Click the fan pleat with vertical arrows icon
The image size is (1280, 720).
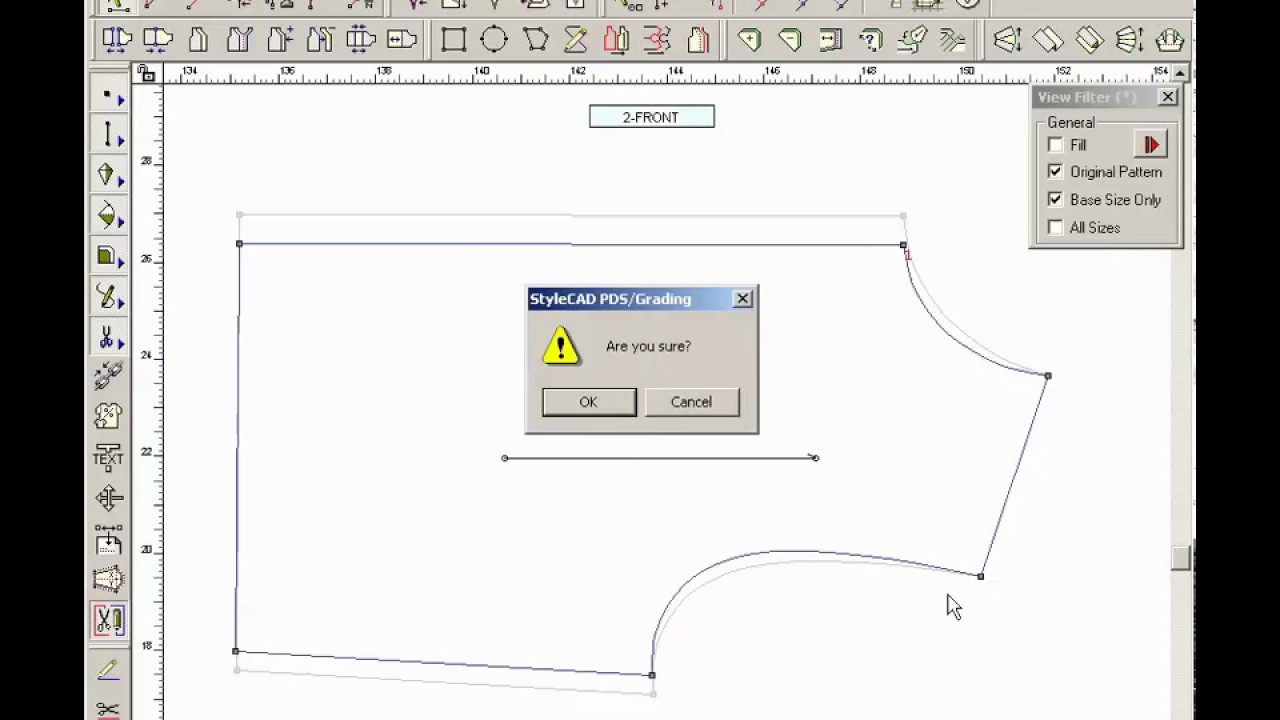1007,40
